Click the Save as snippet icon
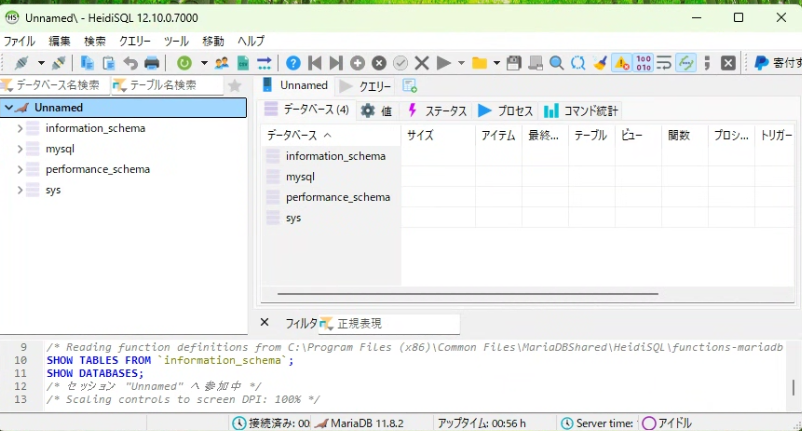Image resolution: width=802 pixels, height=431 pixels. [x=536, y=63]
